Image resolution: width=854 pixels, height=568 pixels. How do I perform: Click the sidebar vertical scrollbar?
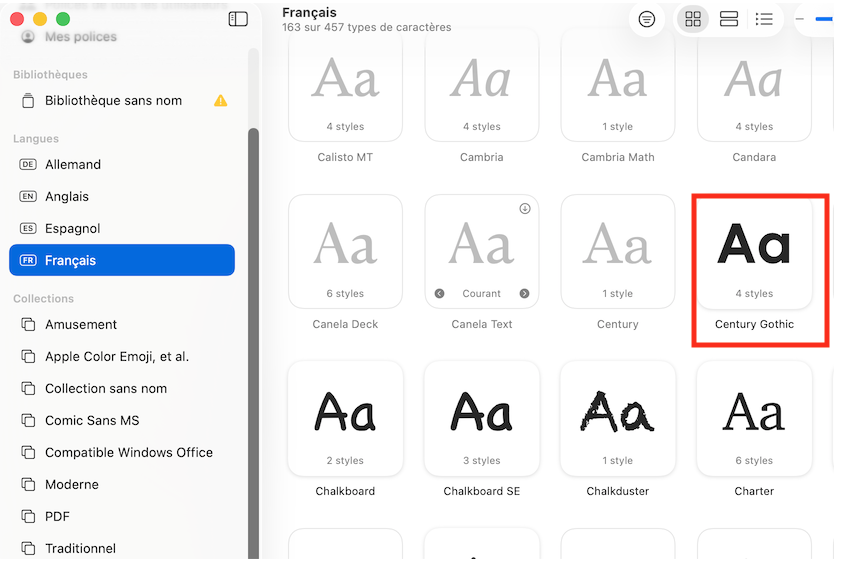[x=253, y=343]
